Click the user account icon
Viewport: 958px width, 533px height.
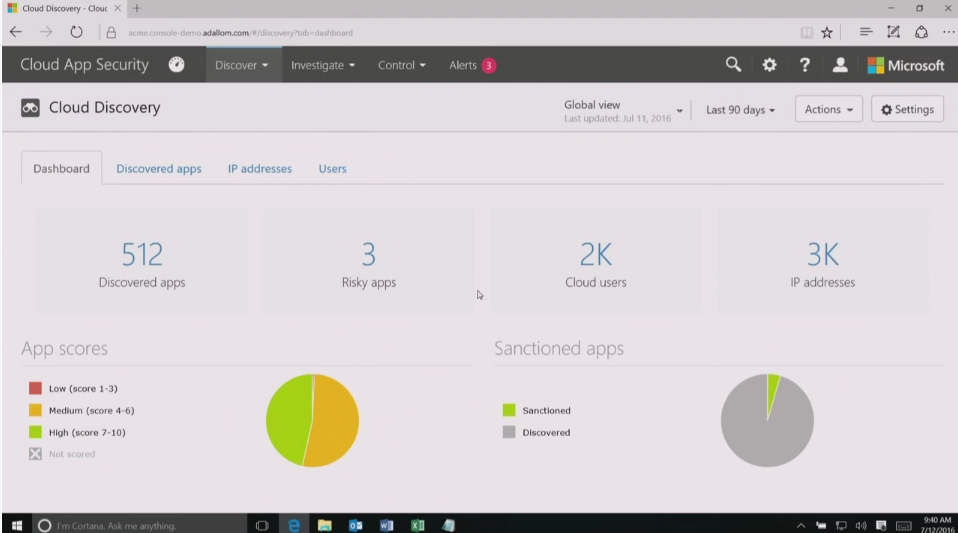pos(840,65)
